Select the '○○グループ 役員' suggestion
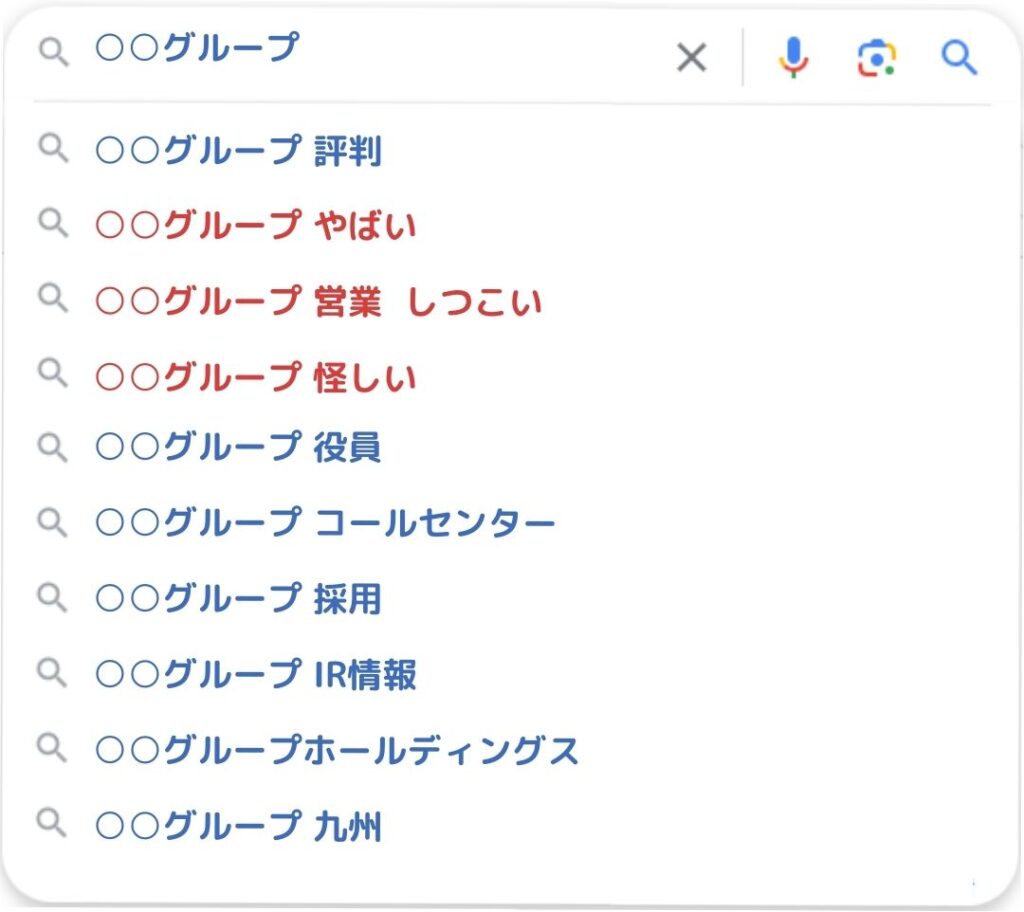The width and height of the screenshot is (1024, 912). [x=238, y=447]
